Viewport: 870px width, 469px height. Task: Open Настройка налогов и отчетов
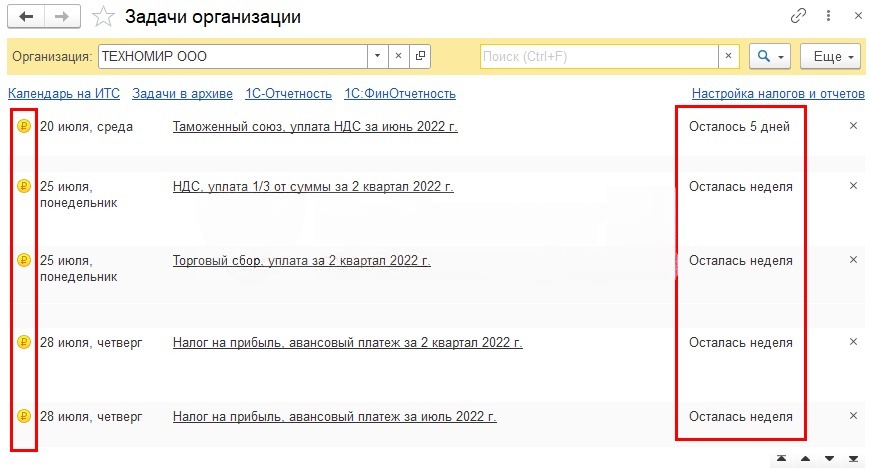[x=777, y=94]
